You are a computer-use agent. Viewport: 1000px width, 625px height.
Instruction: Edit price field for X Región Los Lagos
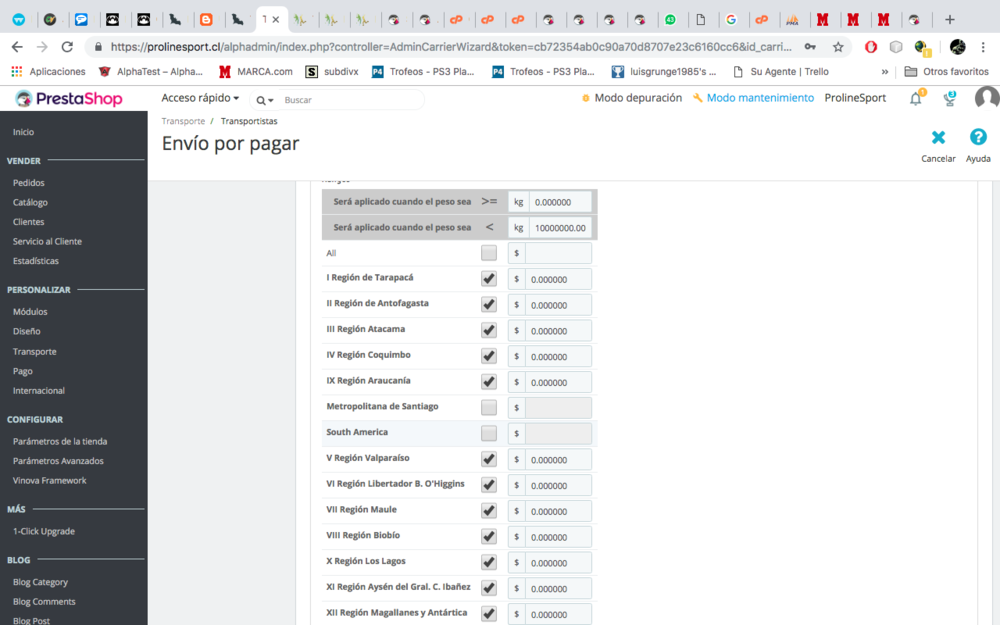(x=558, y=562)
